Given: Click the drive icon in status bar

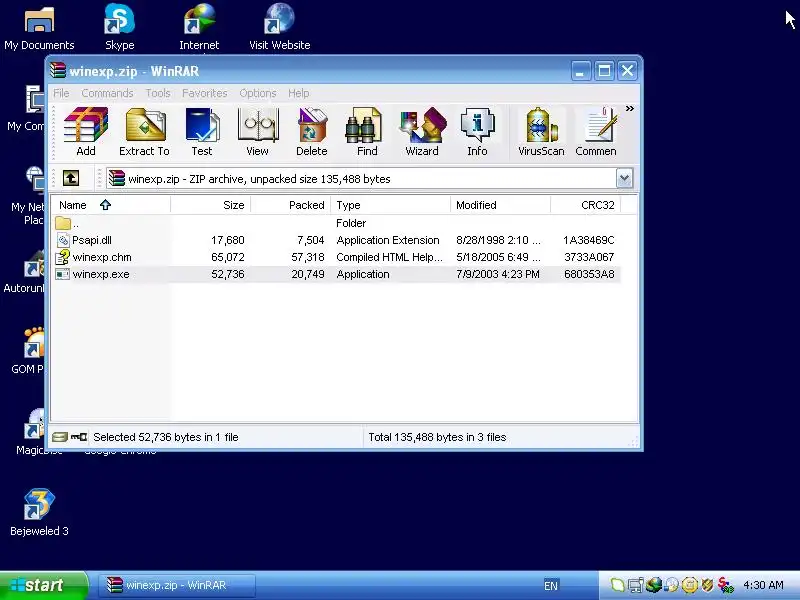Looking at the screenshot, I should click(x=60, y=437).
